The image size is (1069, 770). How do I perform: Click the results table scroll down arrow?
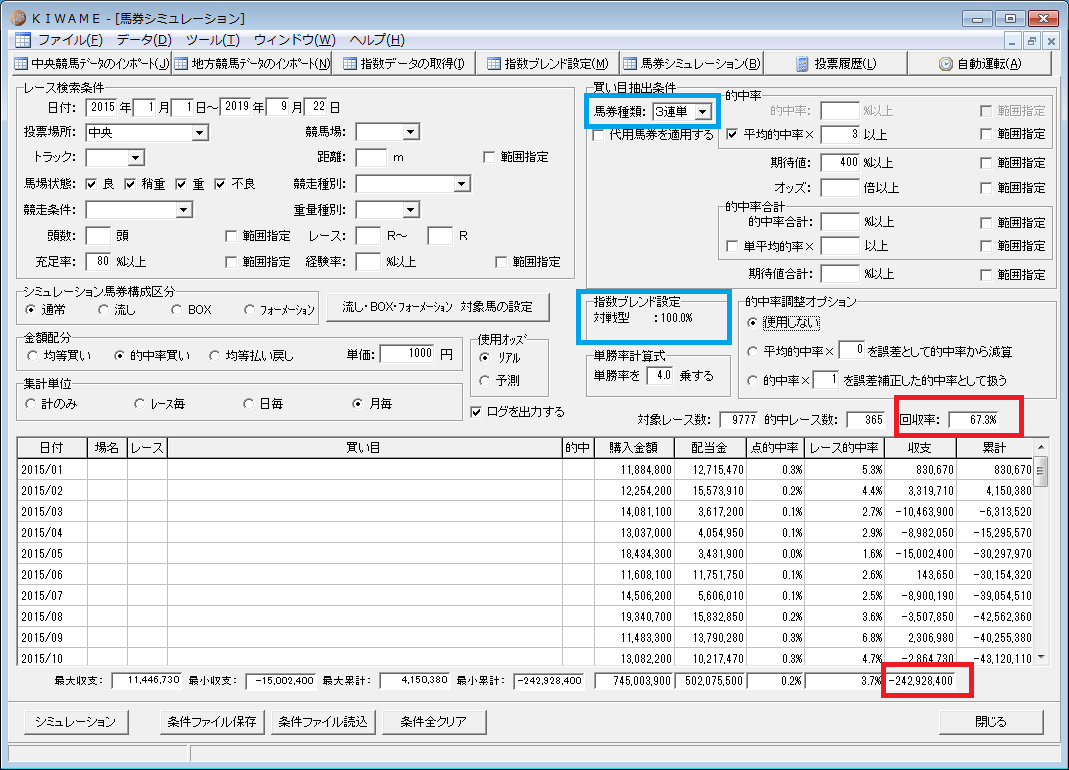[x=1041, y=657]
